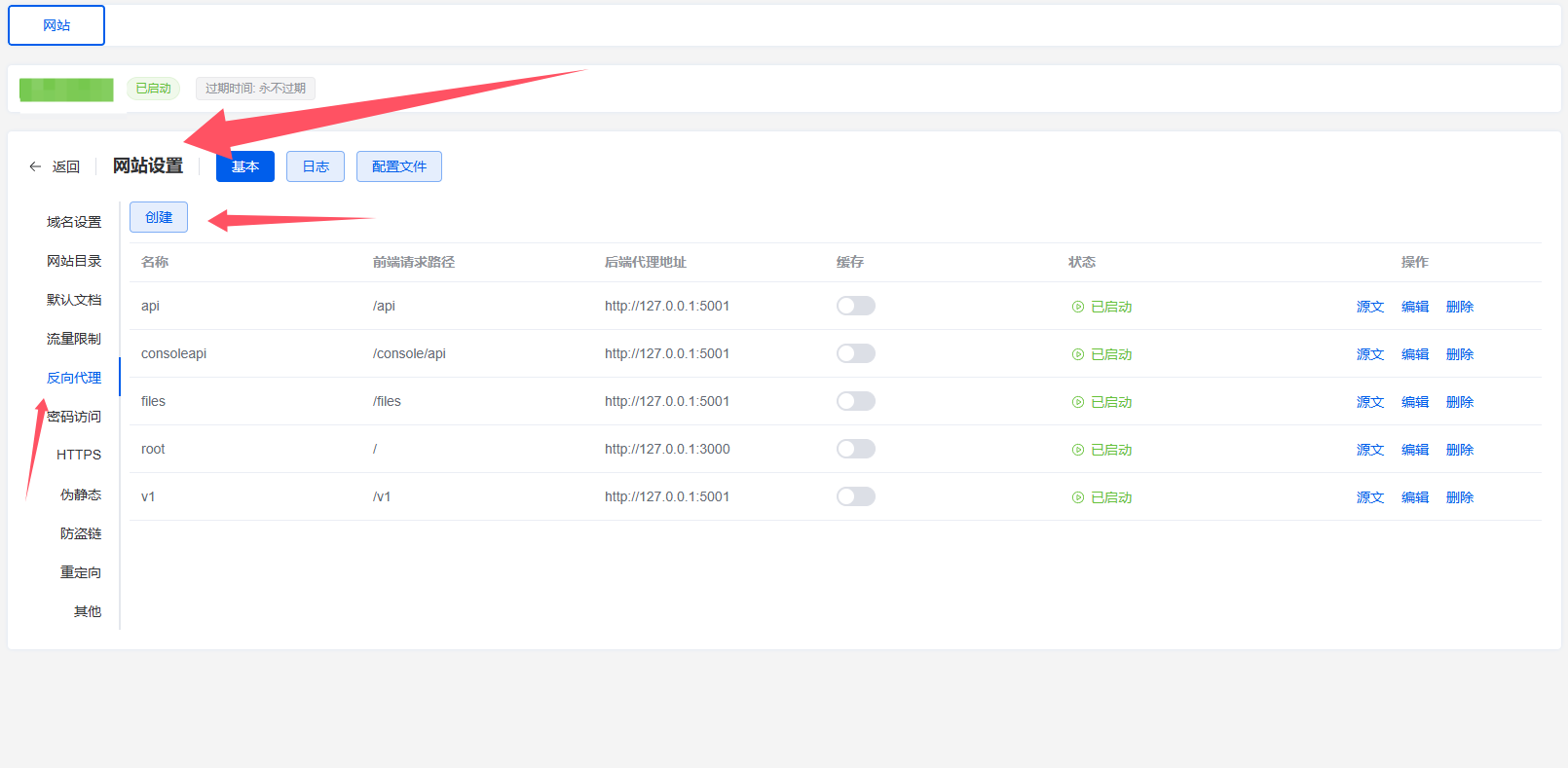Click the status icon in root row
This screenshot has height=768, width=1568.
(x=1078, y=450)
